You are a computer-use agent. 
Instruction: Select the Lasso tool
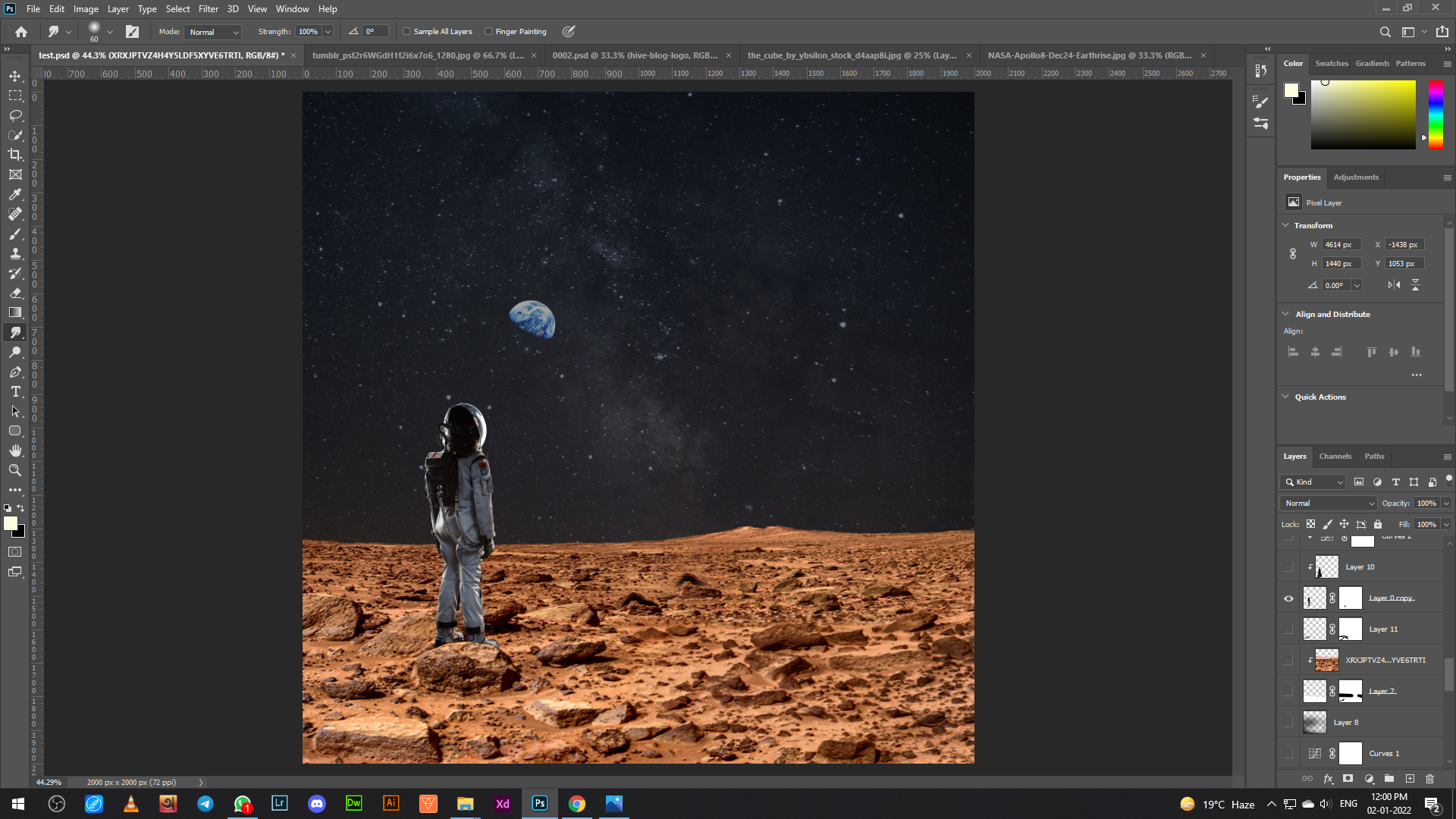tap(15, 115)
